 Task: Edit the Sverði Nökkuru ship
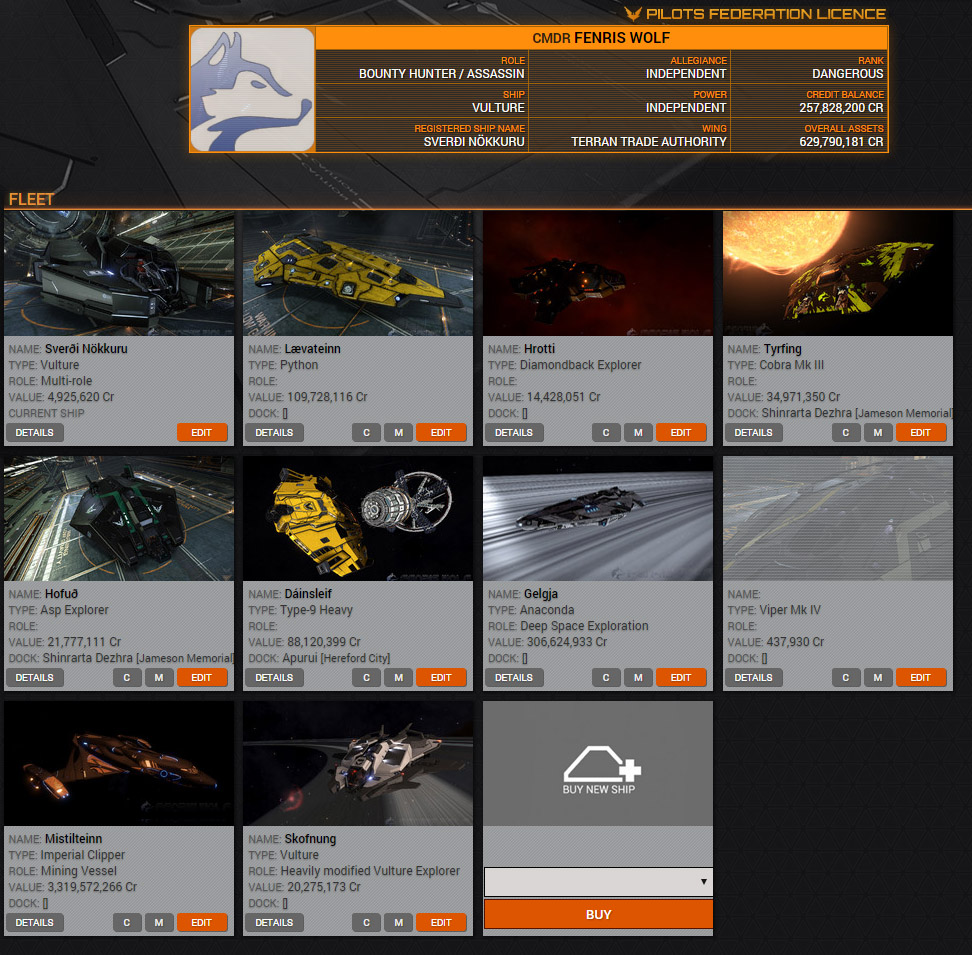click(202, 433)
